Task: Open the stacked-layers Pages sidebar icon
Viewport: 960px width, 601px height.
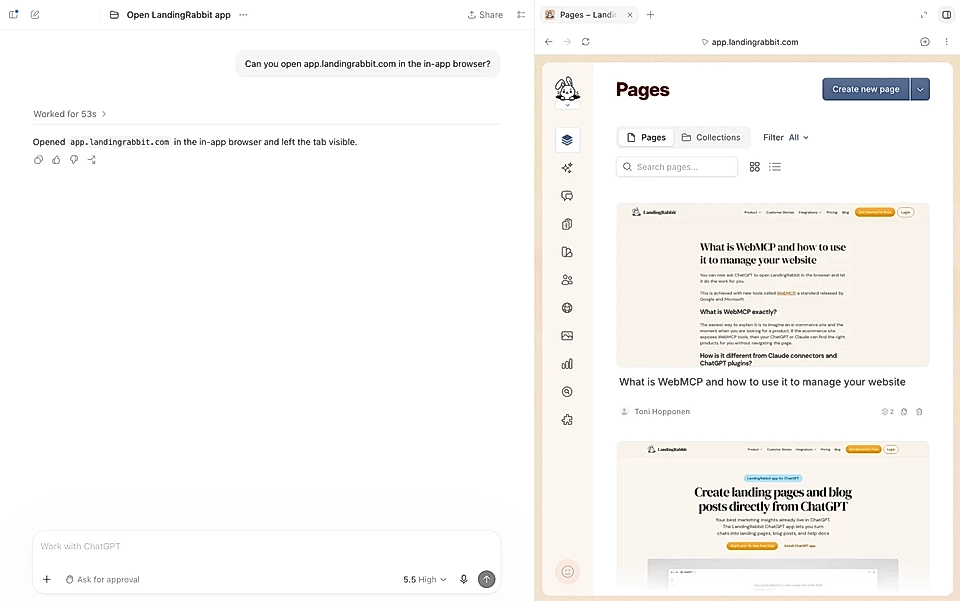Action: [568, 140]
